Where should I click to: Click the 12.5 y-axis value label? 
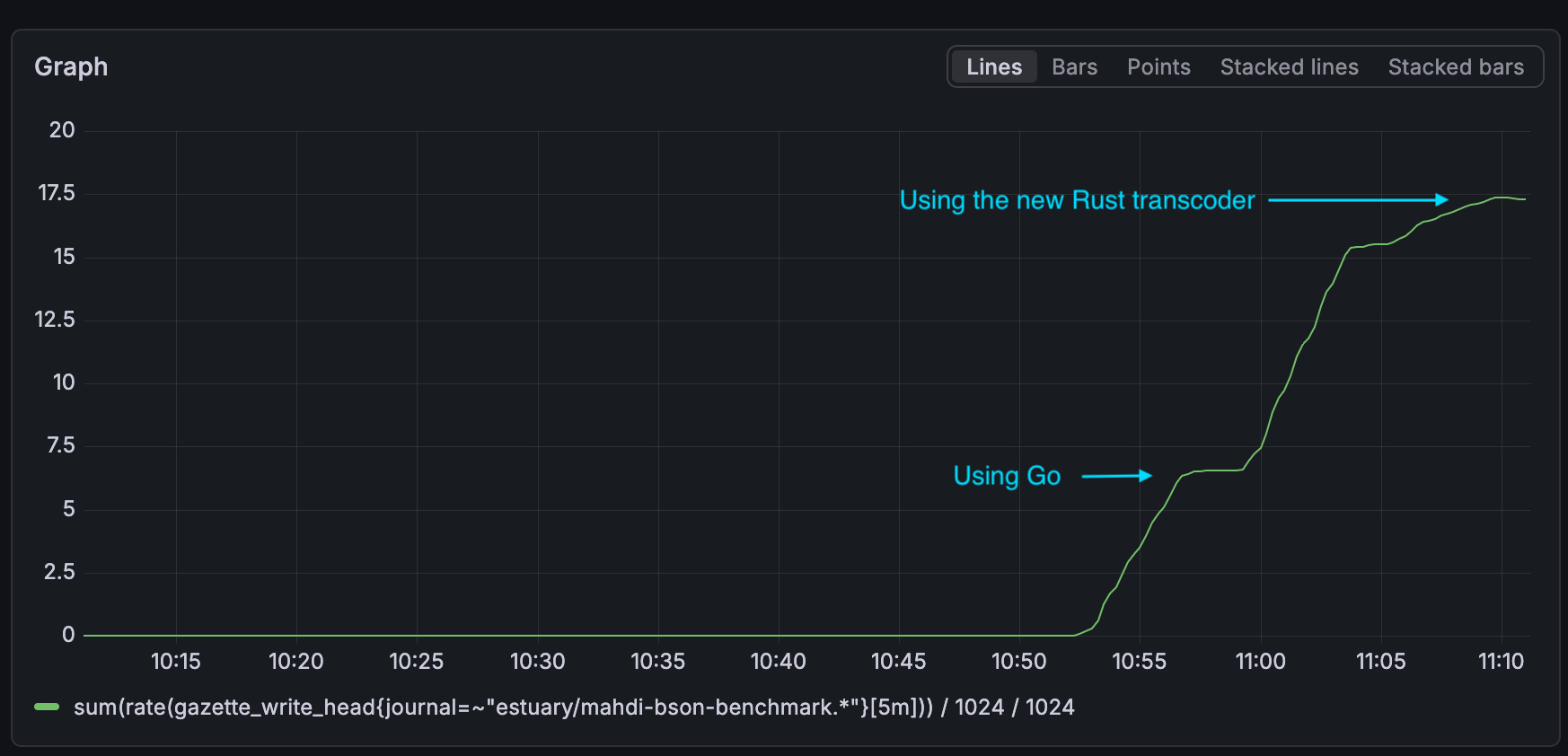(55, 320)
